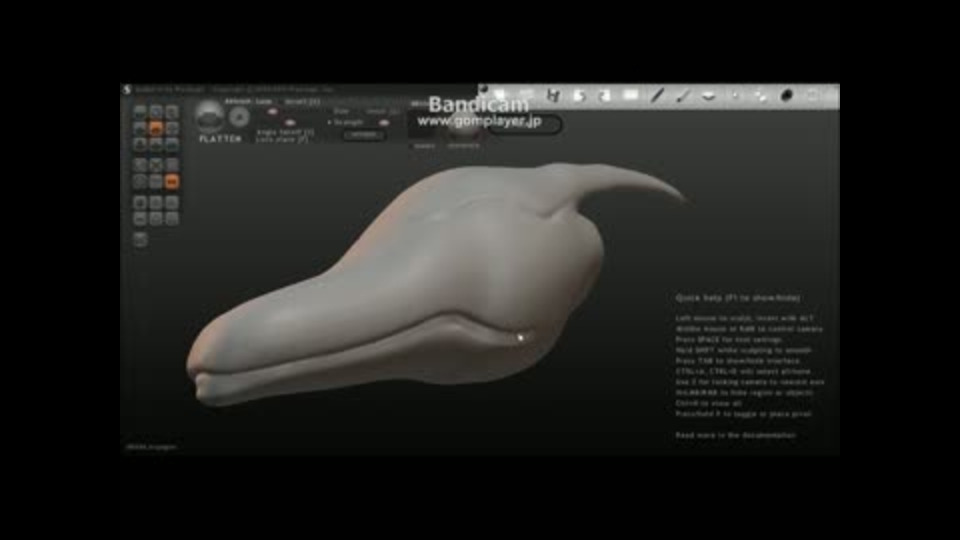Open the round material selector button
The width and height of the screenshot is (960, 540).
point(239,116)
